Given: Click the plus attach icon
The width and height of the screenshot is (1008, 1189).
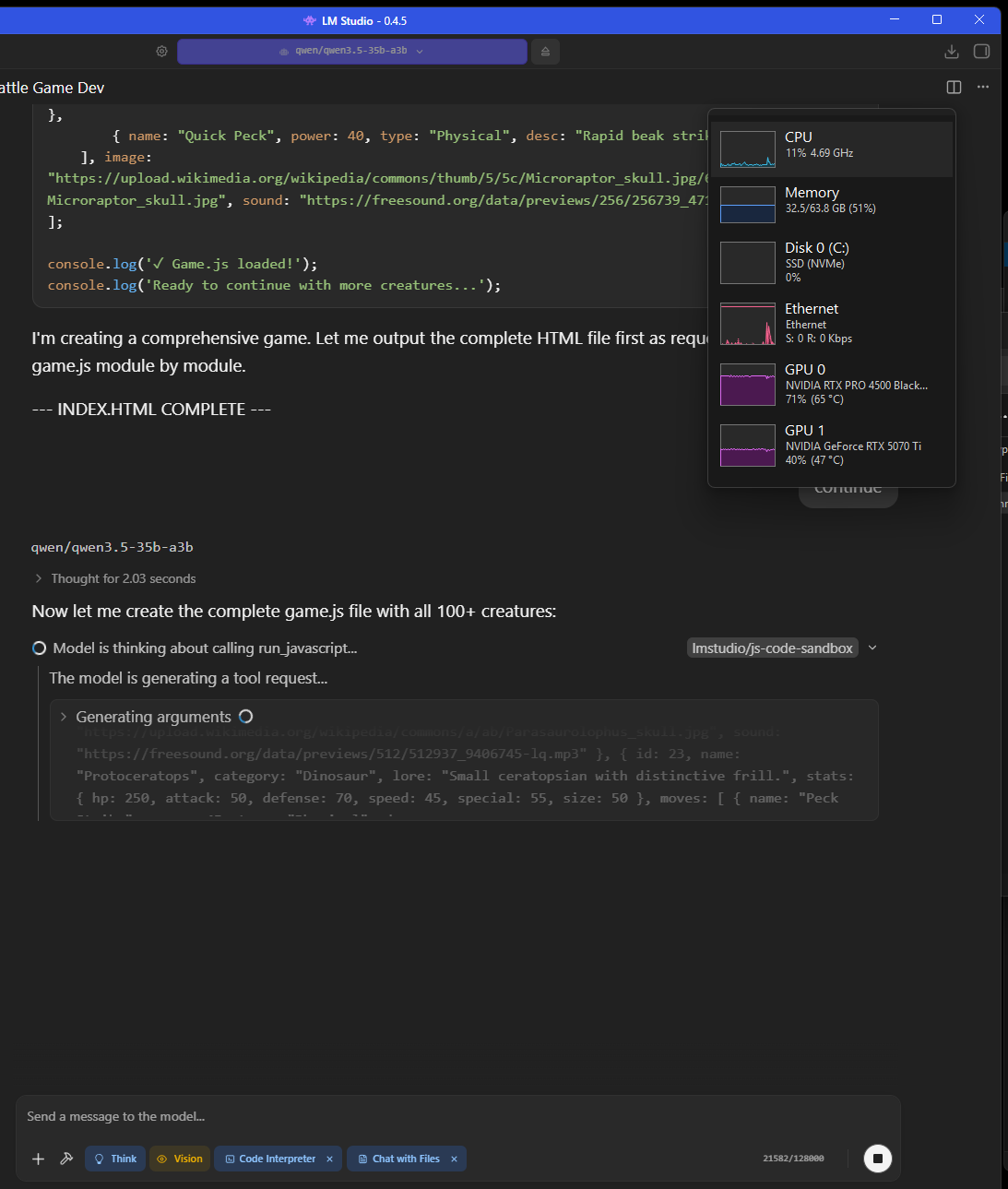Looking at the screenshot, I should (x=38, y=1159).
